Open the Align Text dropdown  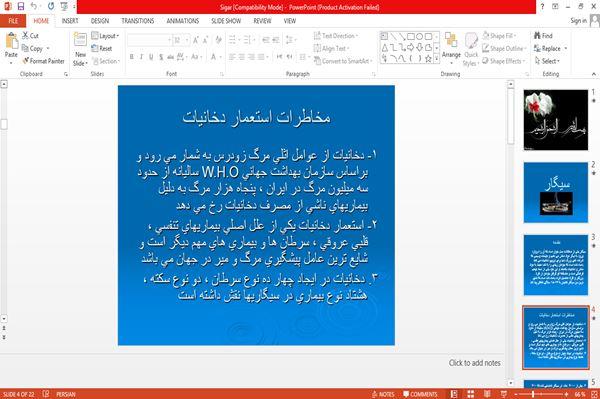[x=331, y=48]
